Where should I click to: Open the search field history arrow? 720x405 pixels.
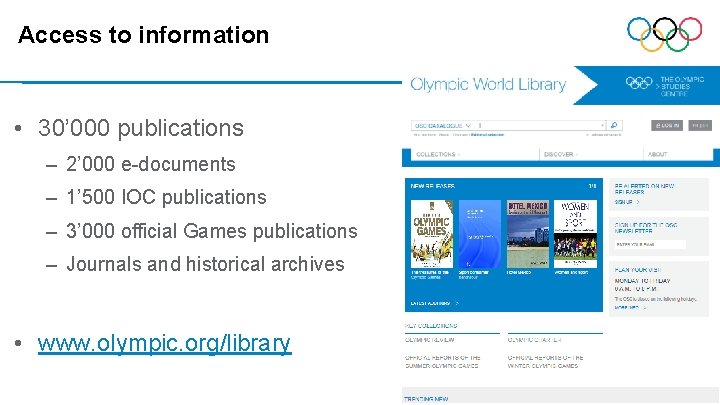[x=602, y=125]
